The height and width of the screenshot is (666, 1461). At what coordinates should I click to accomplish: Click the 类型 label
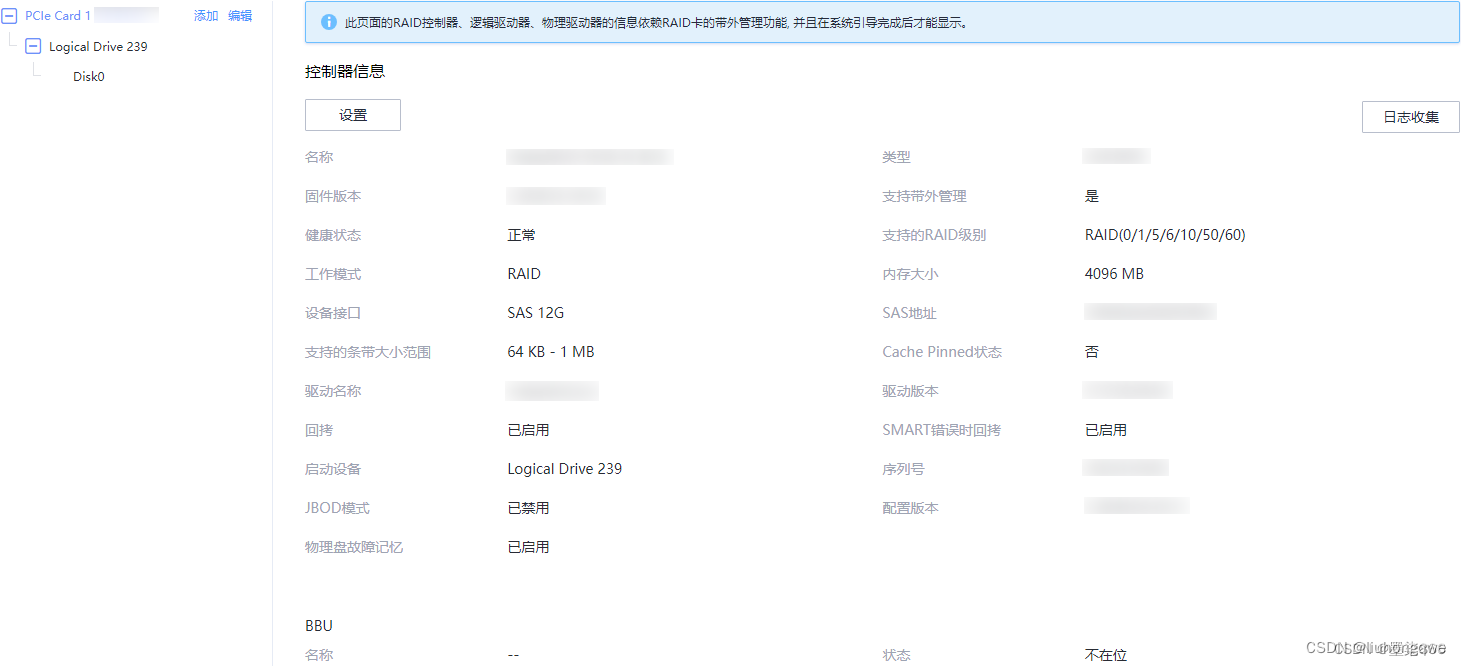pyautogui.click(x=896, y=157)
